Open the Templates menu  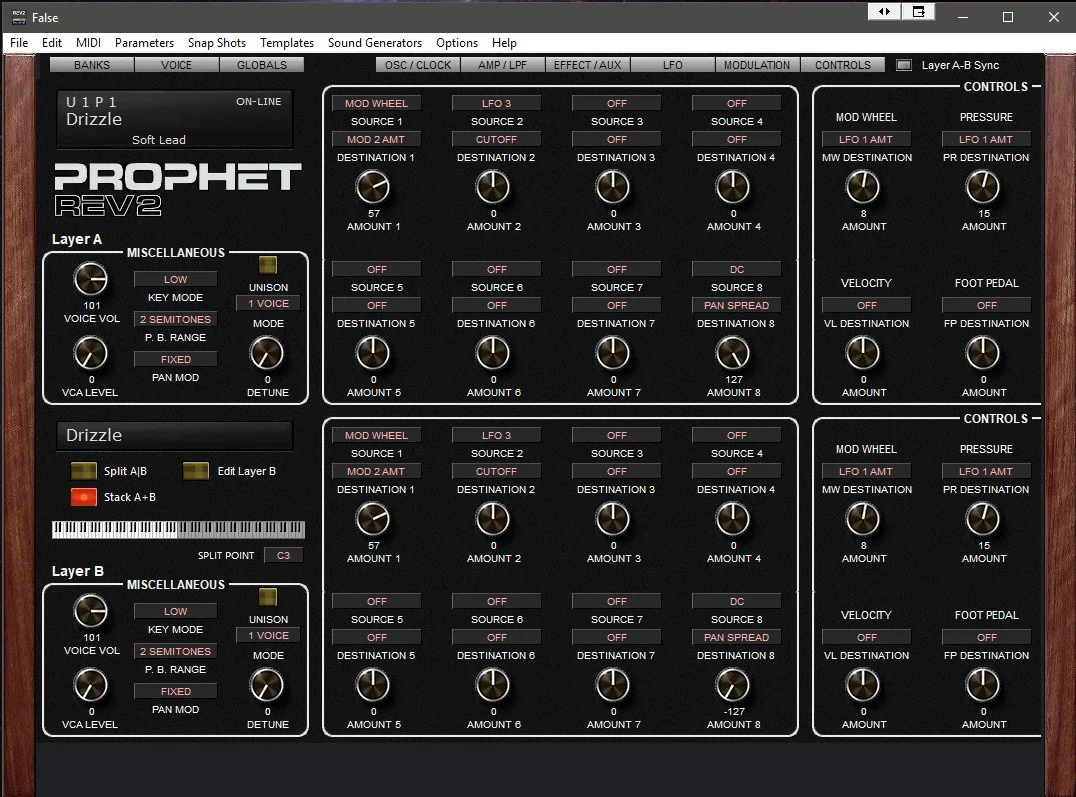pos(287,43)
